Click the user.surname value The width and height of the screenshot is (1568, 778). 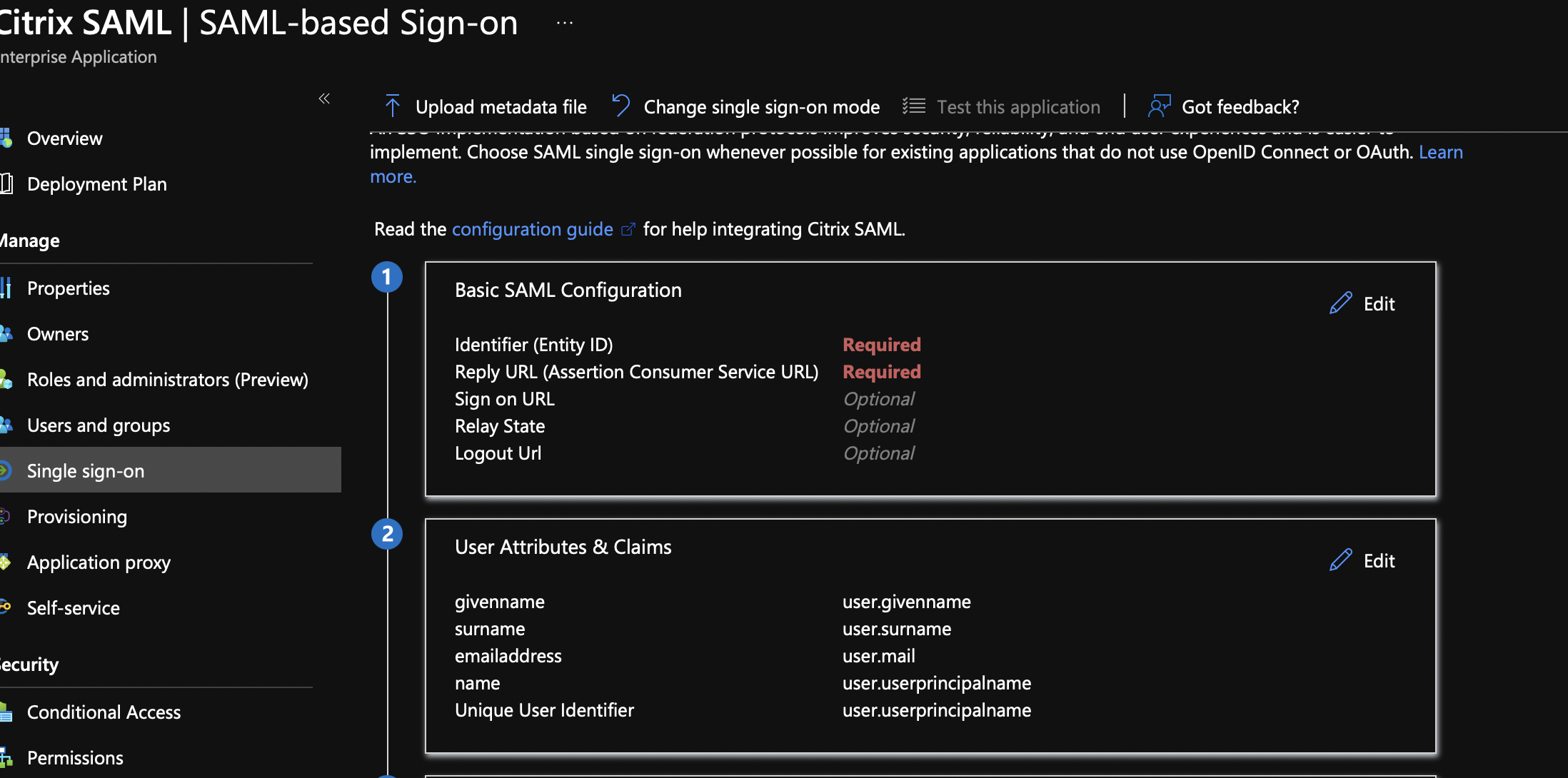896,629
